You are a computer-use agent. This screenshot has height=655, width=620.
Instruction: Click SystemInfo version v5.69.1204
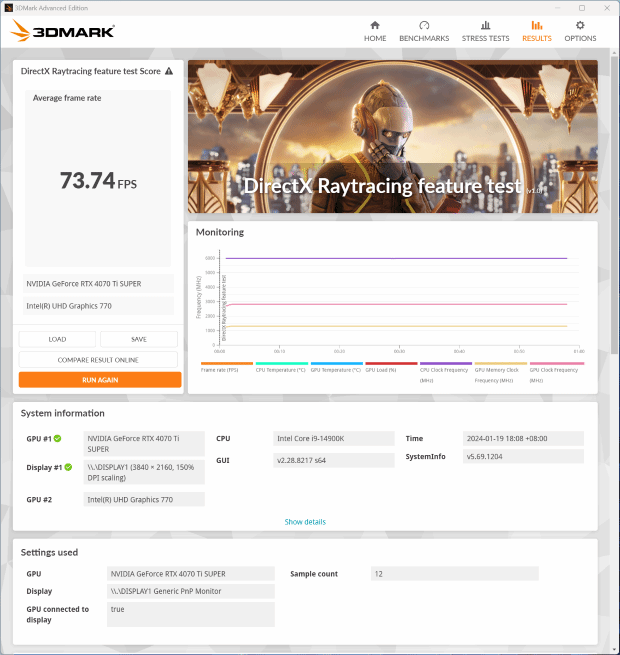(x=523, y=456)
